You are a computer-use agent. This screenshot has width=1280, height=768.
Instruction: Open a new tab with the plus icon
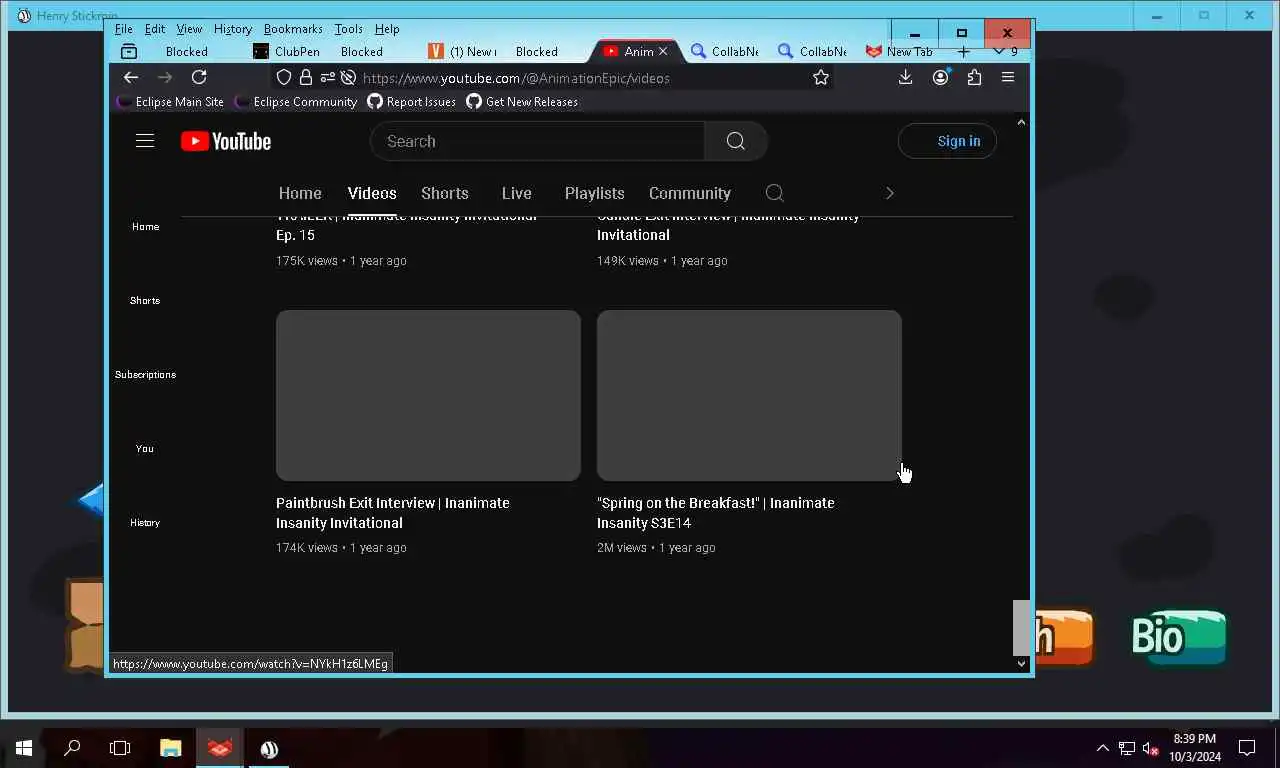(963, 51)
